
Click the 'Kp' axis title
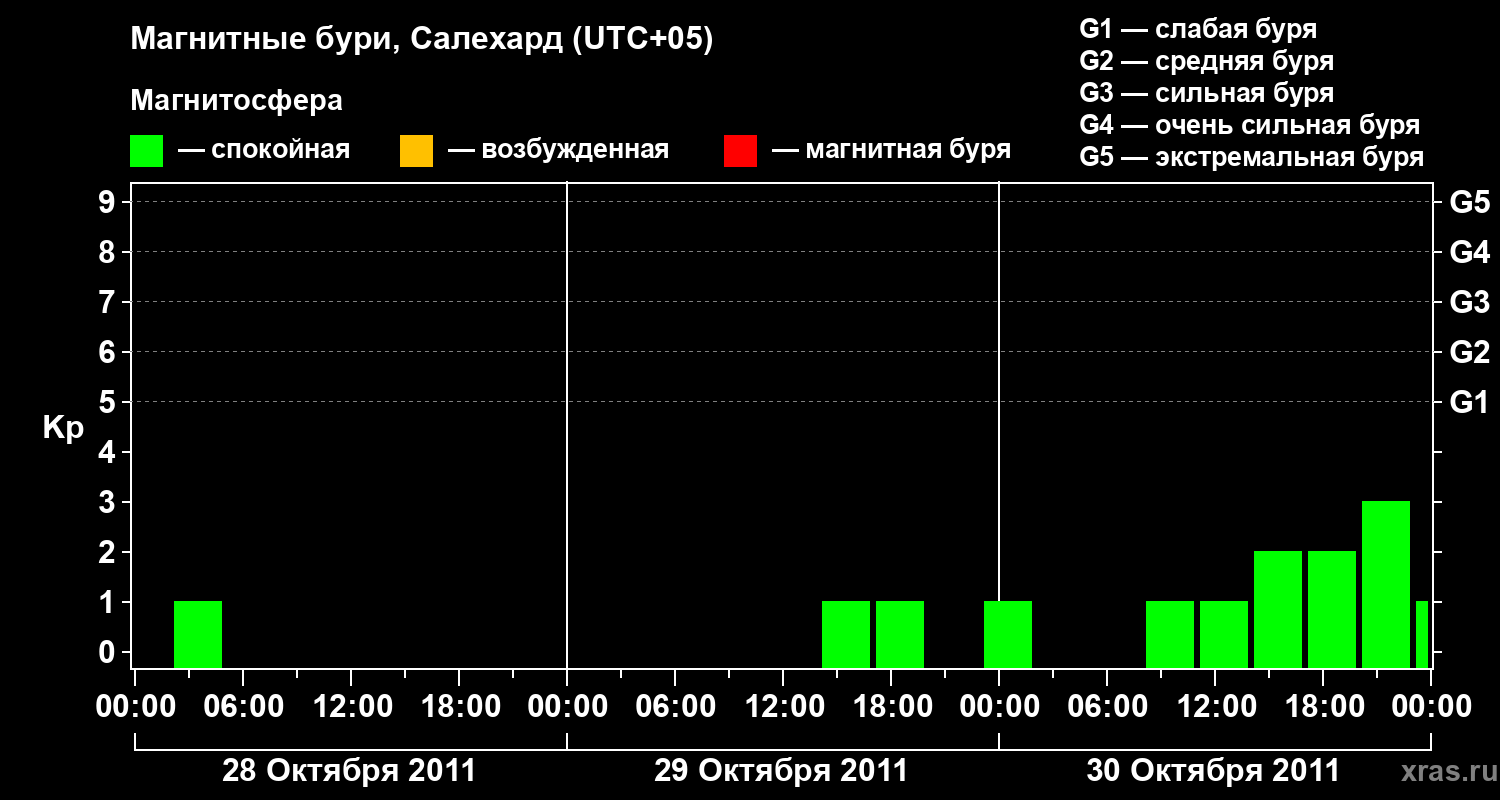63,428
